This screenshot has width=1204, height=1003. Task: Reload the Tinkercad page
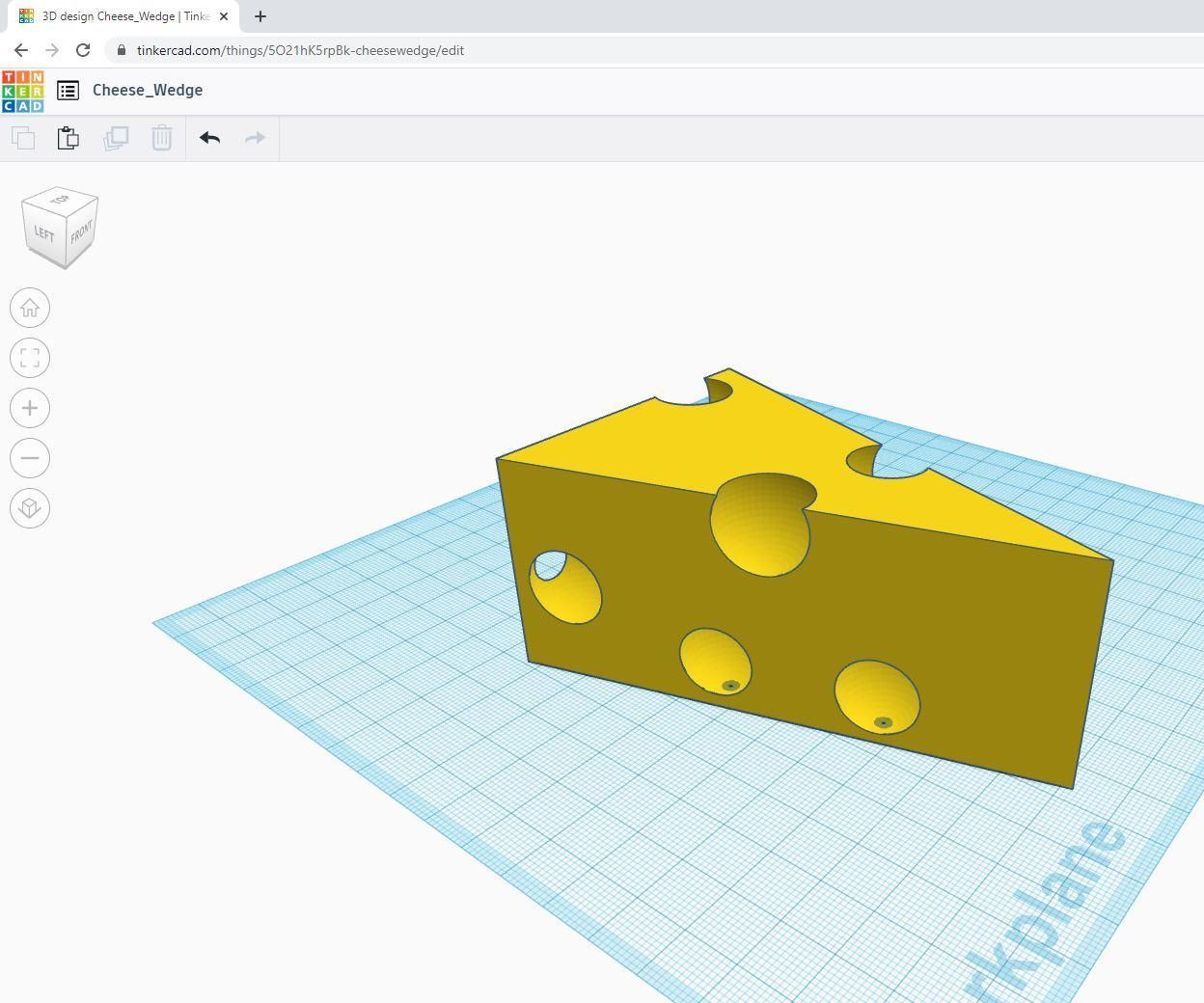click(83, 50)
